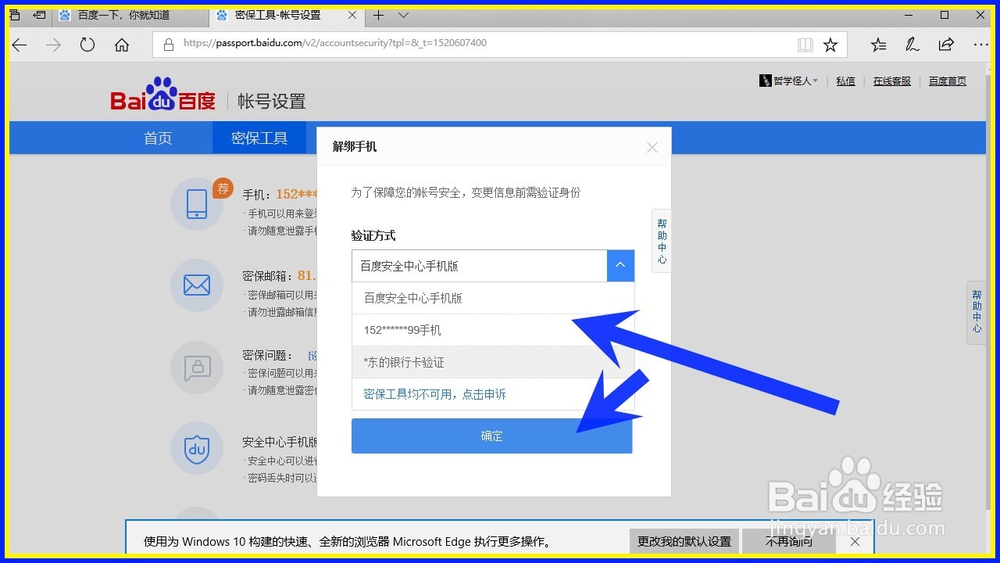
Task: Go to 首页 navigation tab
Action: (158, 138)
